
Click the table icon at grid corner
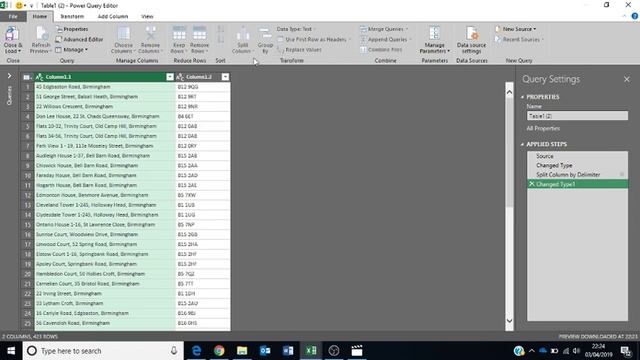[x=27, y=77]
